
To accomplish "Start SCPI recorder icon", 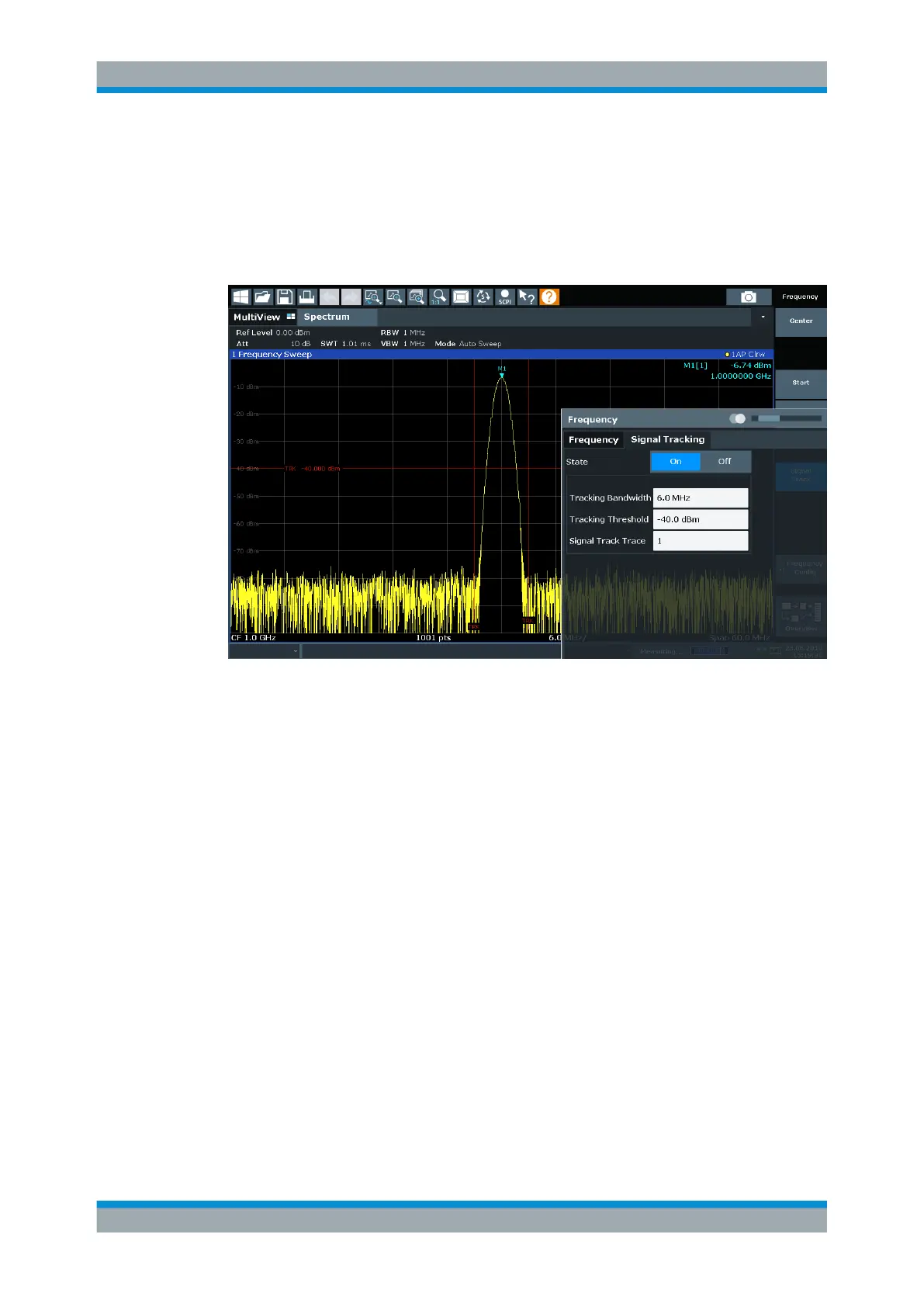I will tap(505, 296).
